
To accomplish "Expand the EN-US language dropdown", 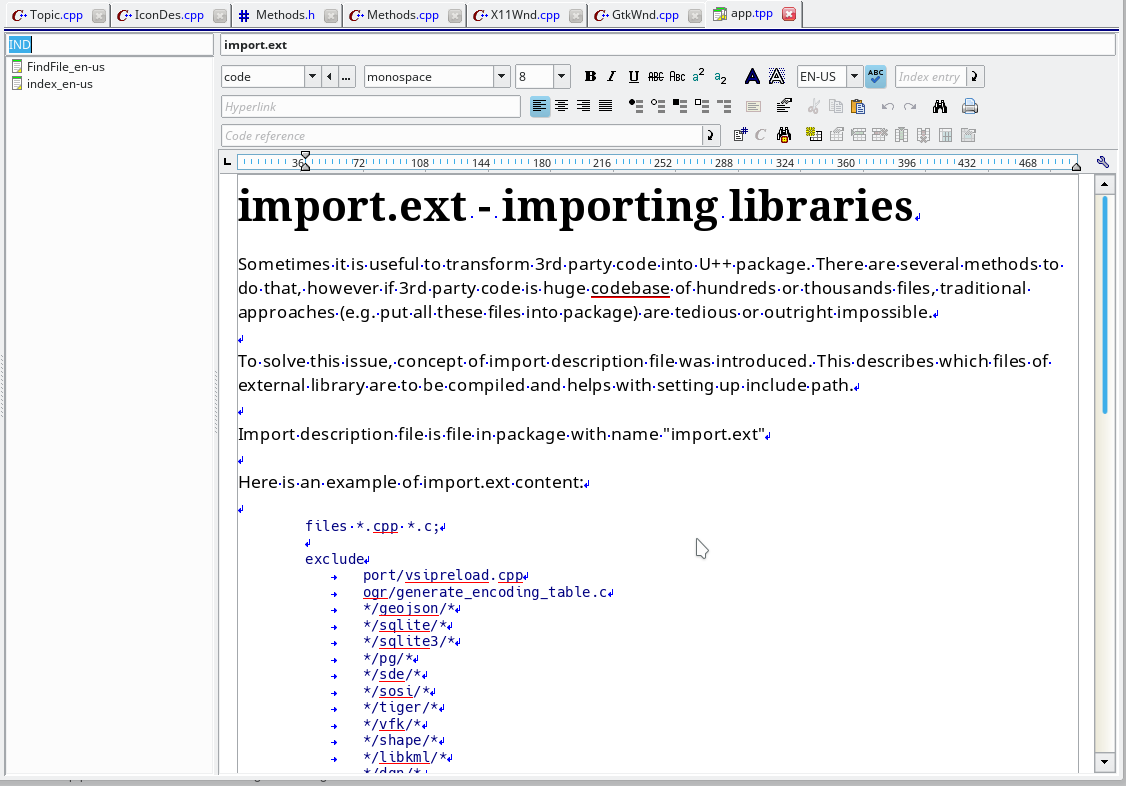I will tap(854, 77).
